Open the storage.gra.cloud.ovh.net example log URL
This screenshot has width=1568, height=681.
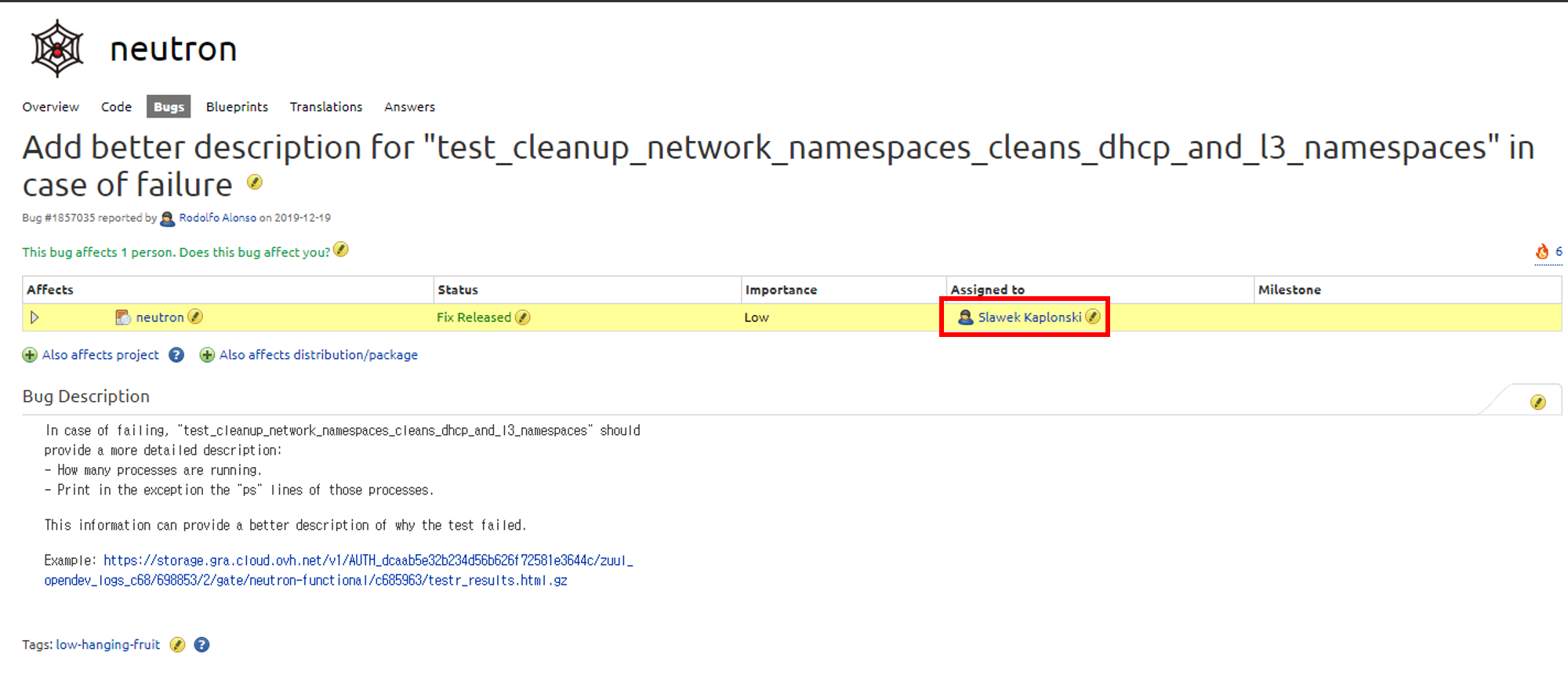tap(339, 571)
